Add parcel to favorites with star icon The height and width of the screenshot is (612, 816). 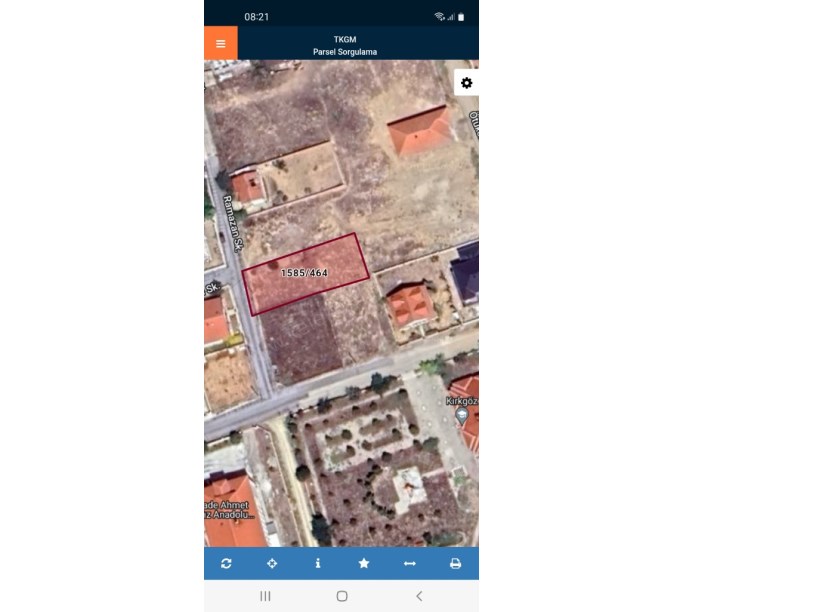(364, 564)
